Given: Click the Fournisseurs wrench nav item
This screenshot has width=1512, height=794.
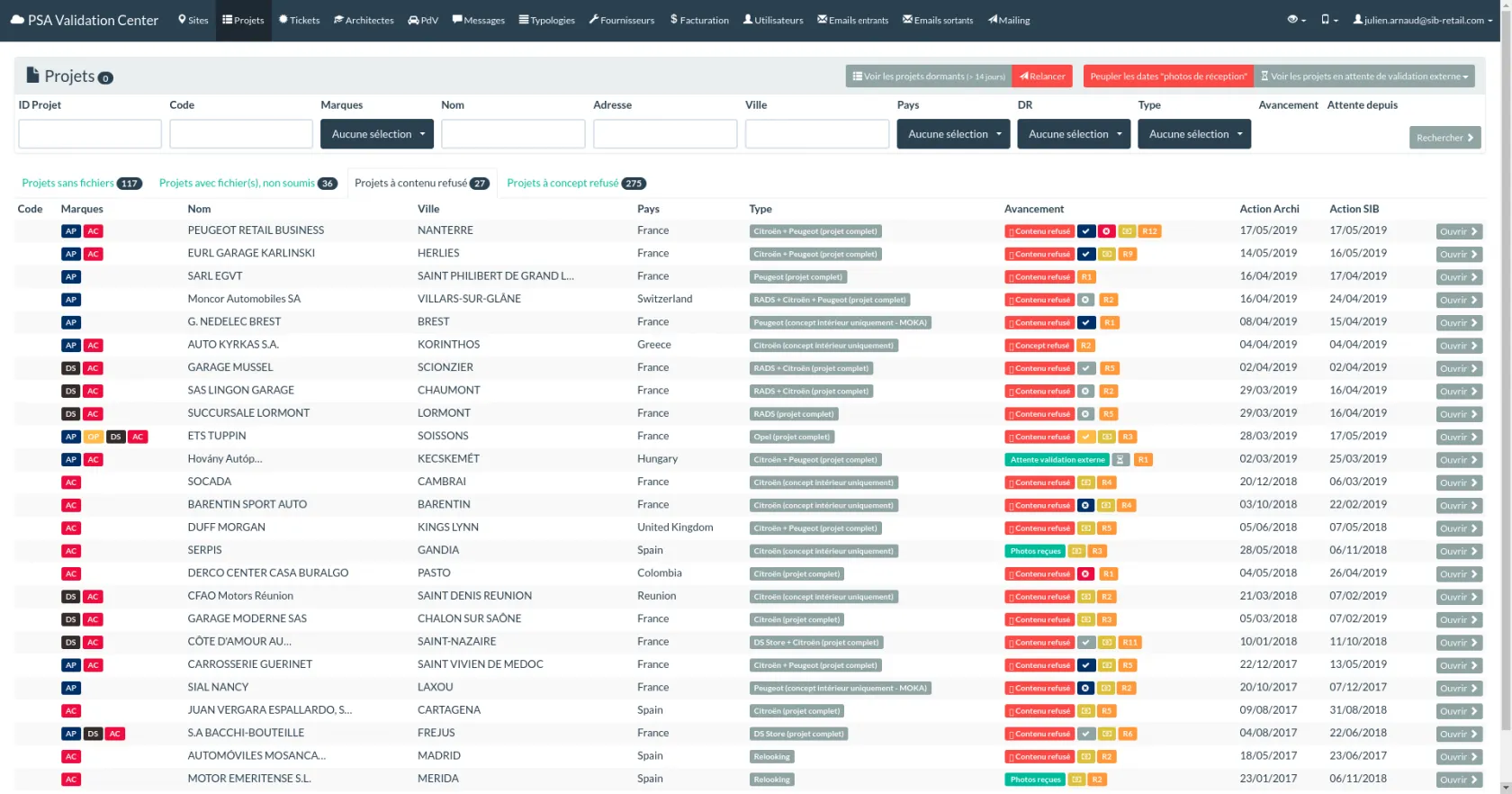Looking at the screenshot, I should pos(621,20).
